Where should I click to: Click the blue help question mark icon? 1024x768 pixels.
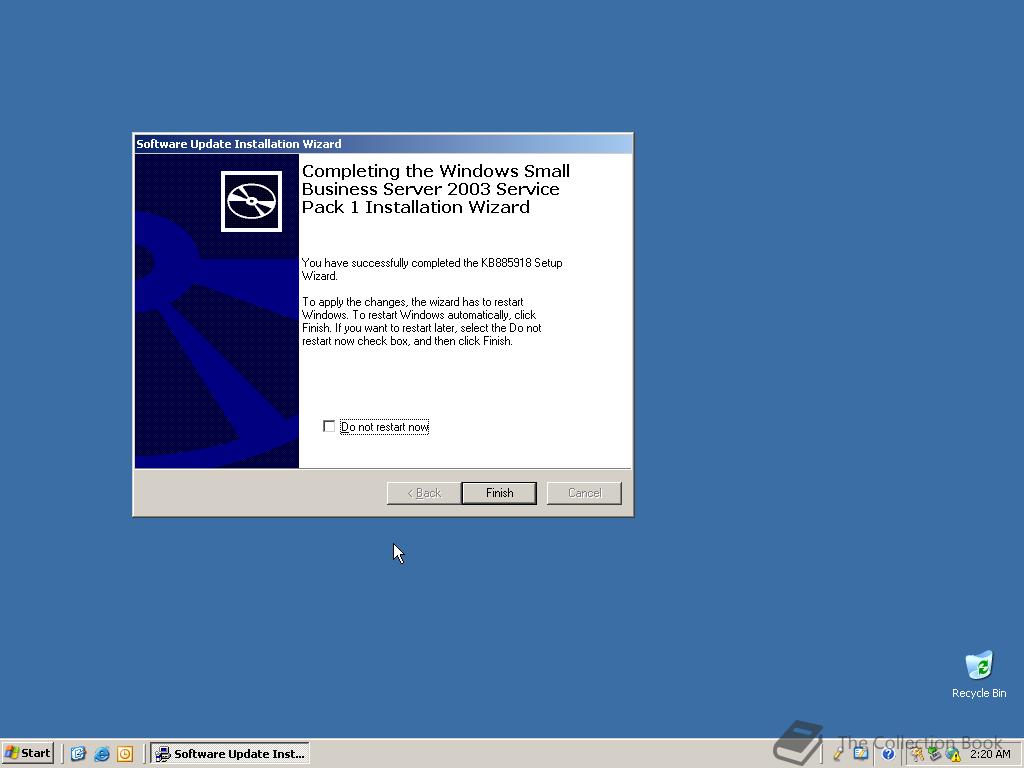pos(888,754)
